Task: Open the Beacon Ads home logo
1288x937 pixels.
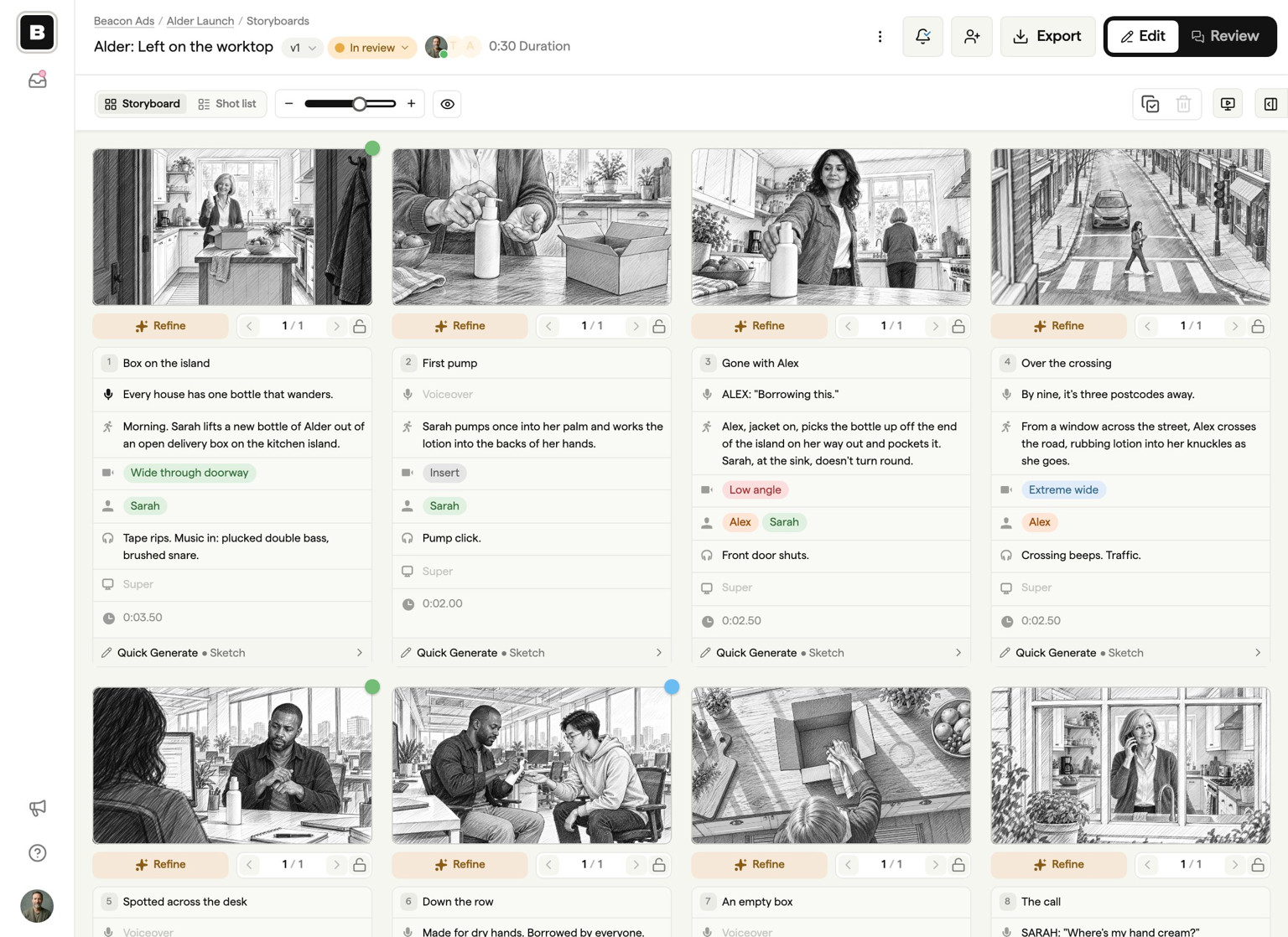Action: [37, 33]
